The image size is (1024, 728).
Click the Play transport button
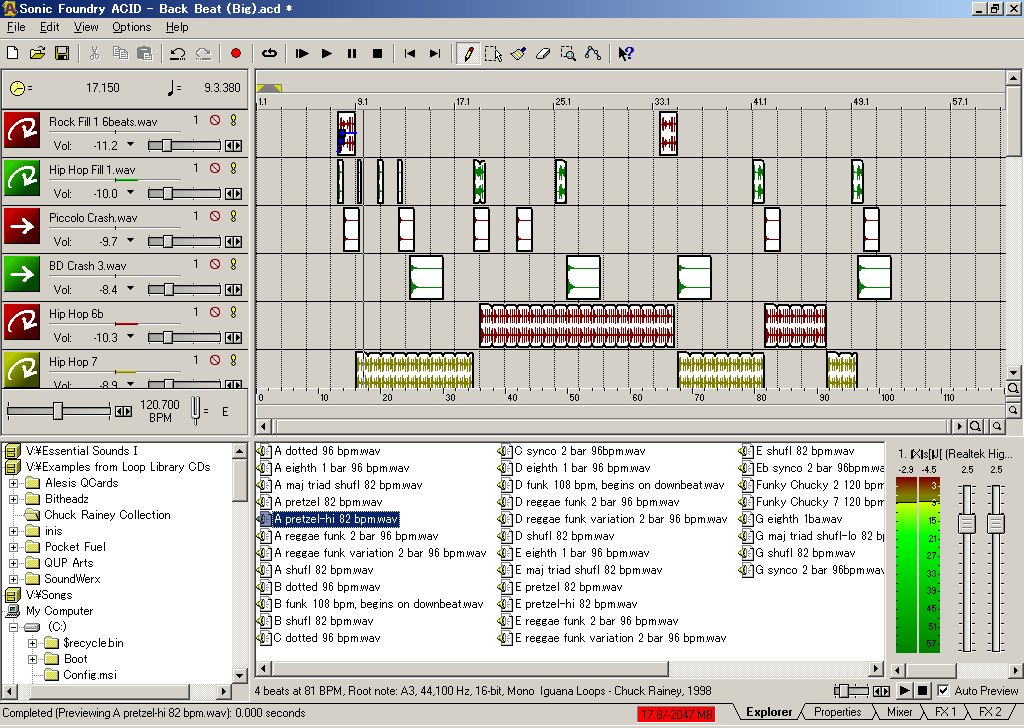[327, 54]
